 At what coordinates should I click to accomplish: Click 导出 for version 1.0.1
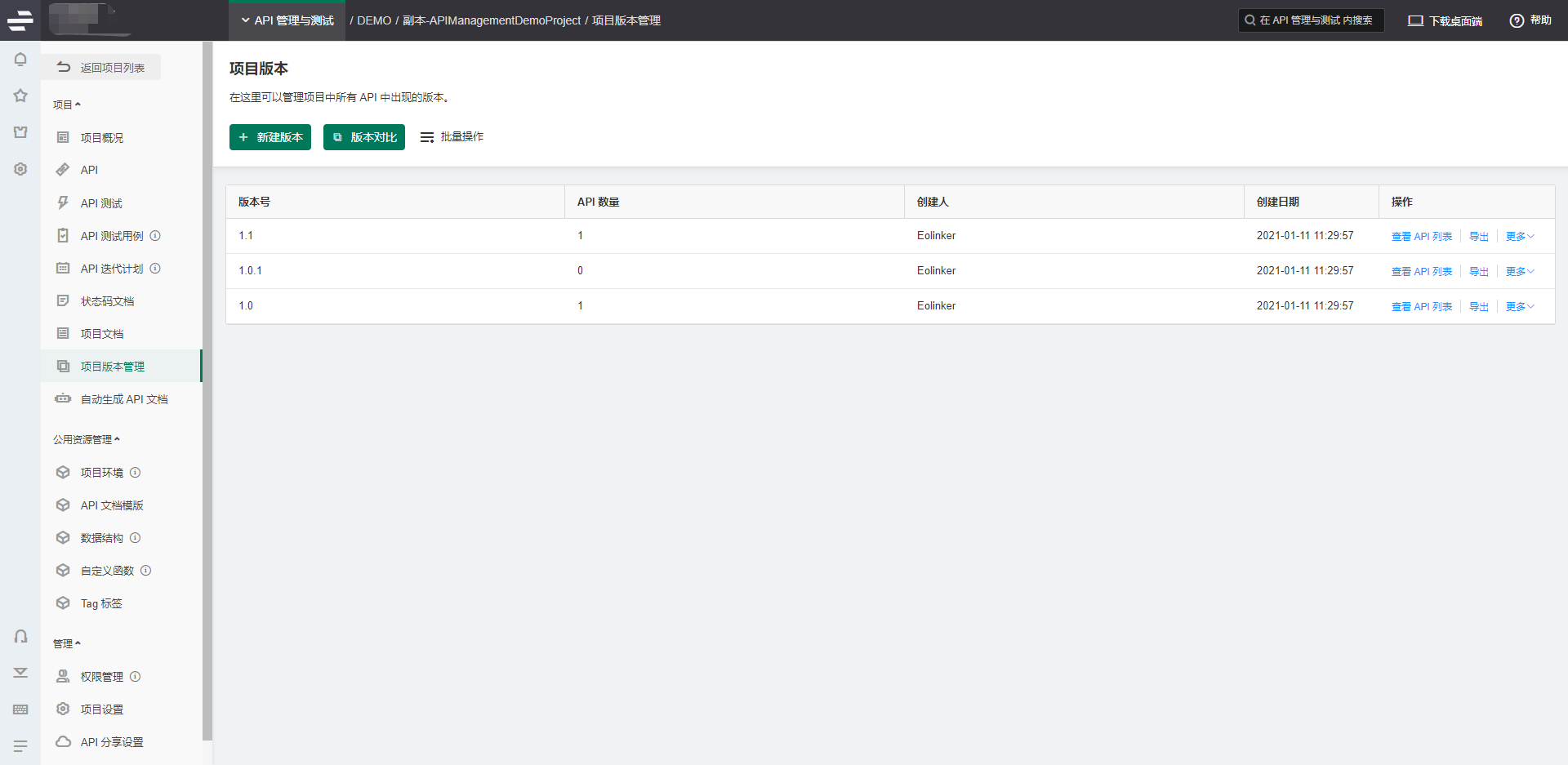click(1479, 272)
